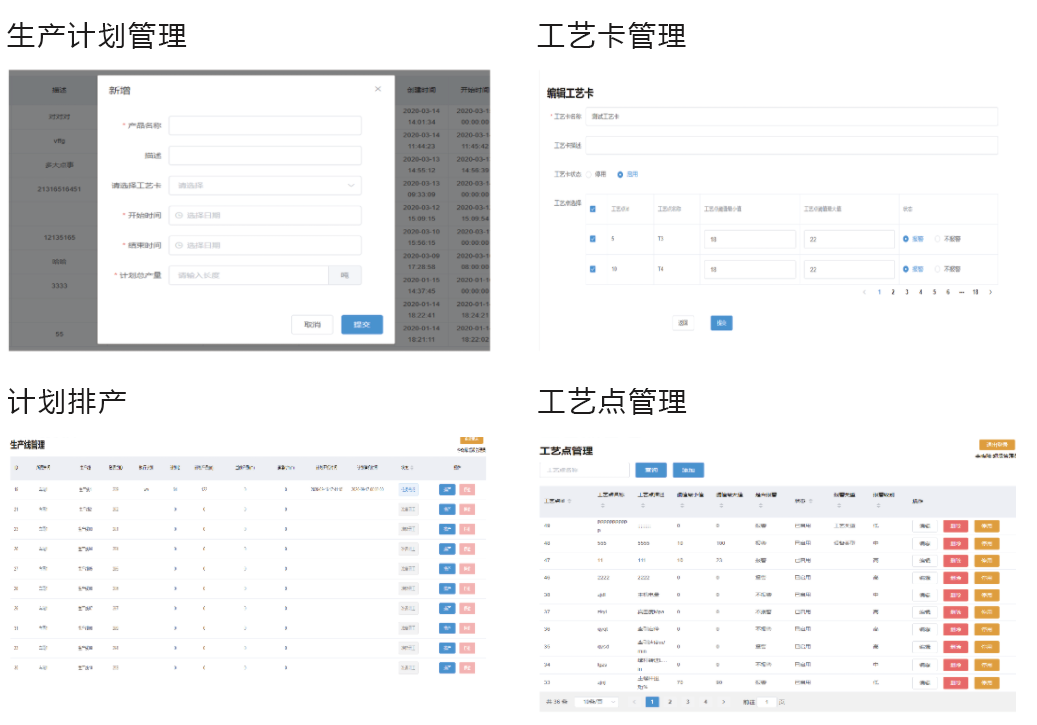Close the 新增 dialog with the X icon

(x=377, y=90)
